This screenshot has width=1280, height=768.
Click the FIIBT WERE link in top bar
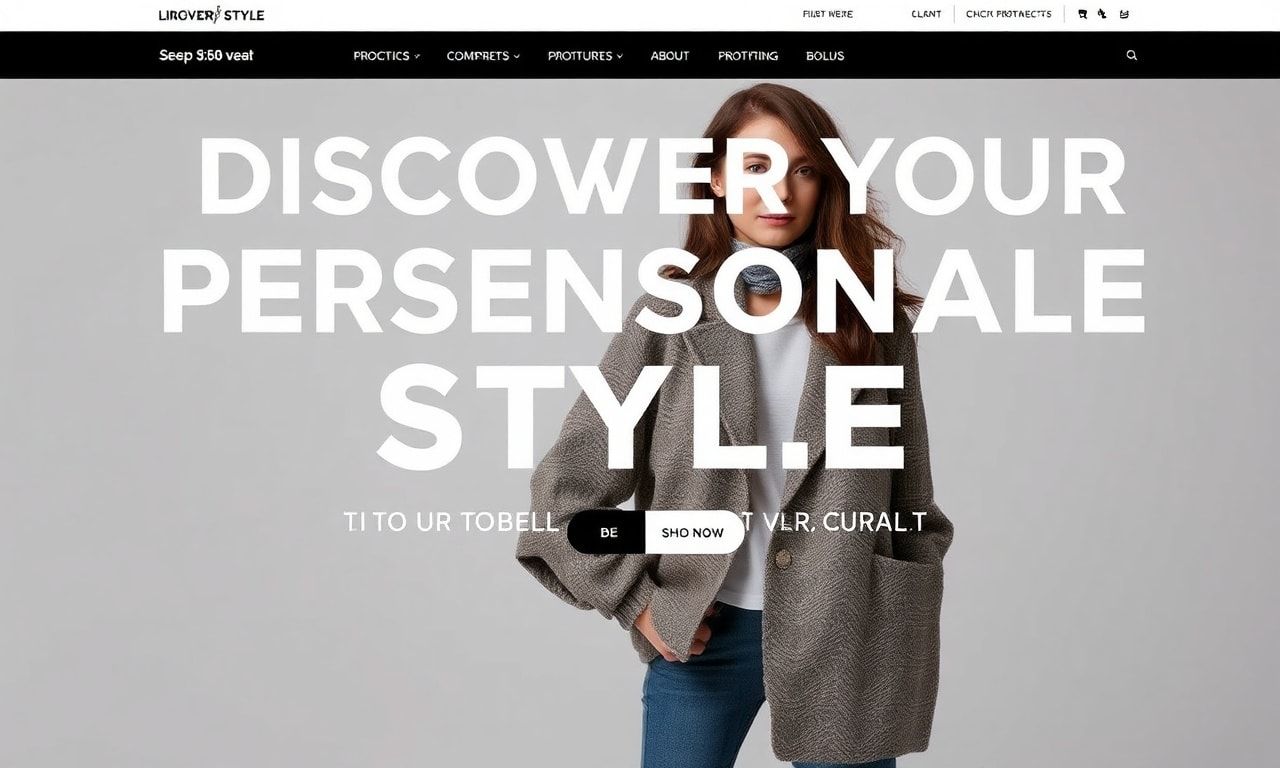point(828,15)
